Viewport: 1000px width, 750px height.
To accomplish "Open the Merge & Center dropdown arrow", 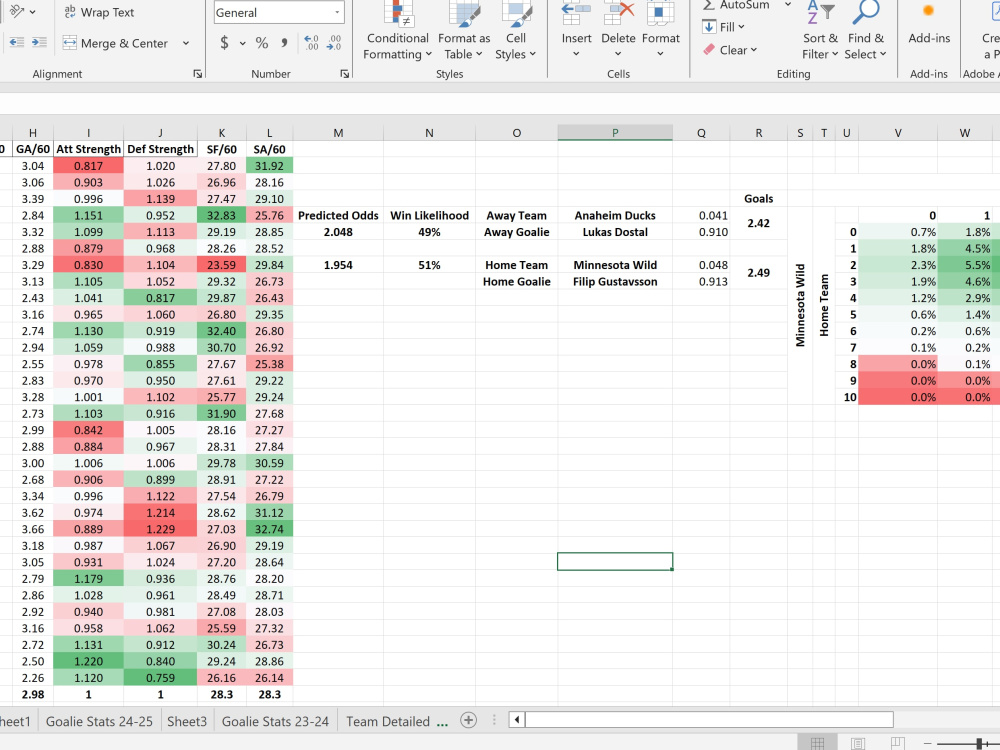I will coord(186,43).
